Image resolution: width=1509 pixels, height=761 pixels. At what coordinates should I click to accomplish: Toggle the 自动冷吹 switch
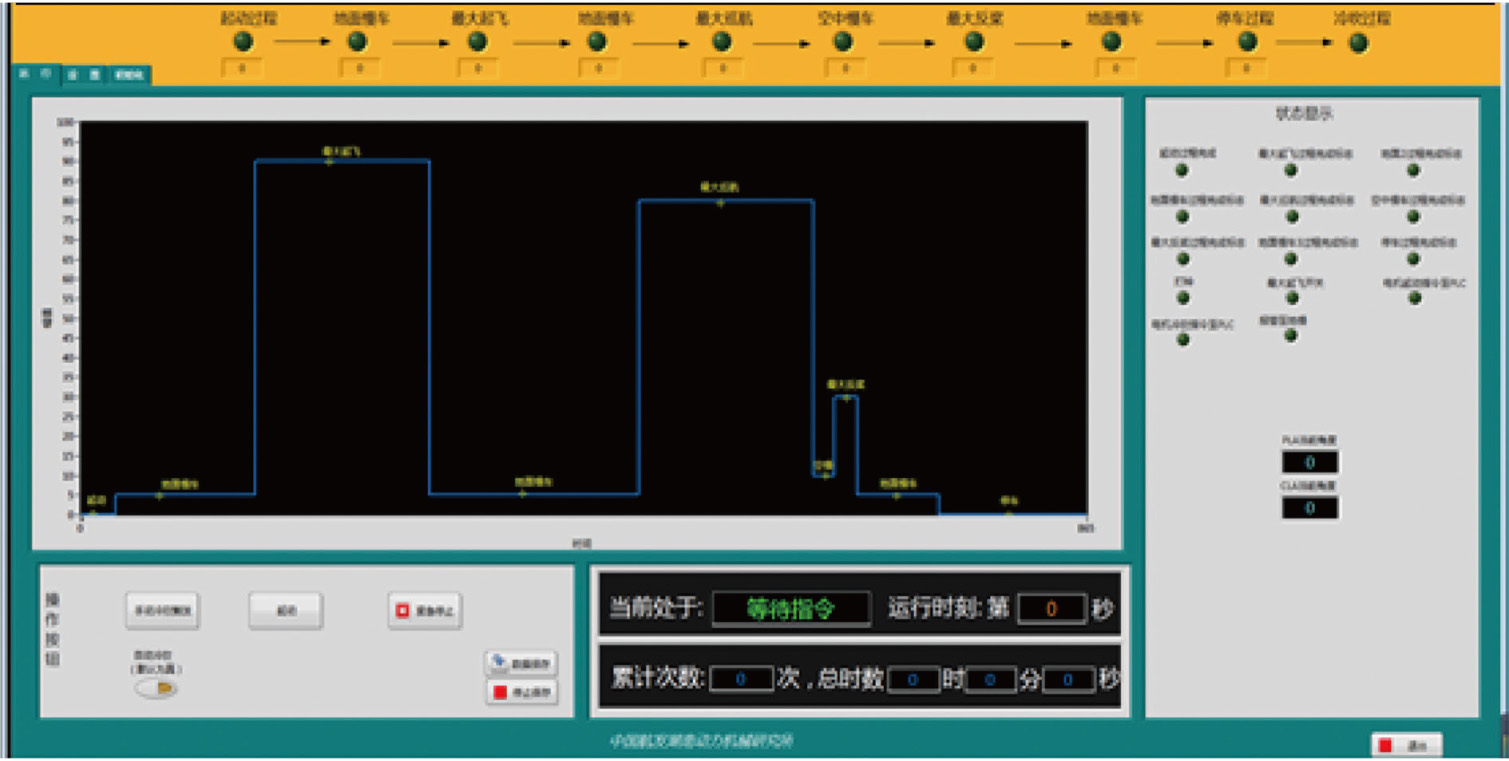[x=156, y=689]
